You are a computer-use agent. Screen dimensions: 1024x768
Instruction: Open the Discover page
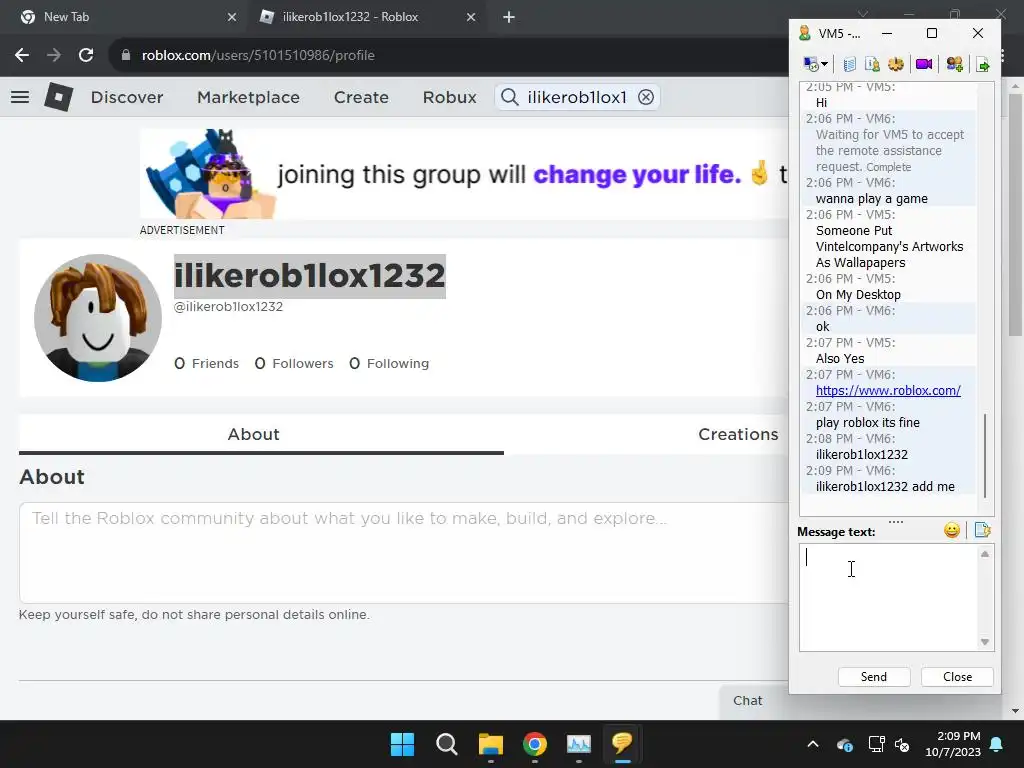127,97
